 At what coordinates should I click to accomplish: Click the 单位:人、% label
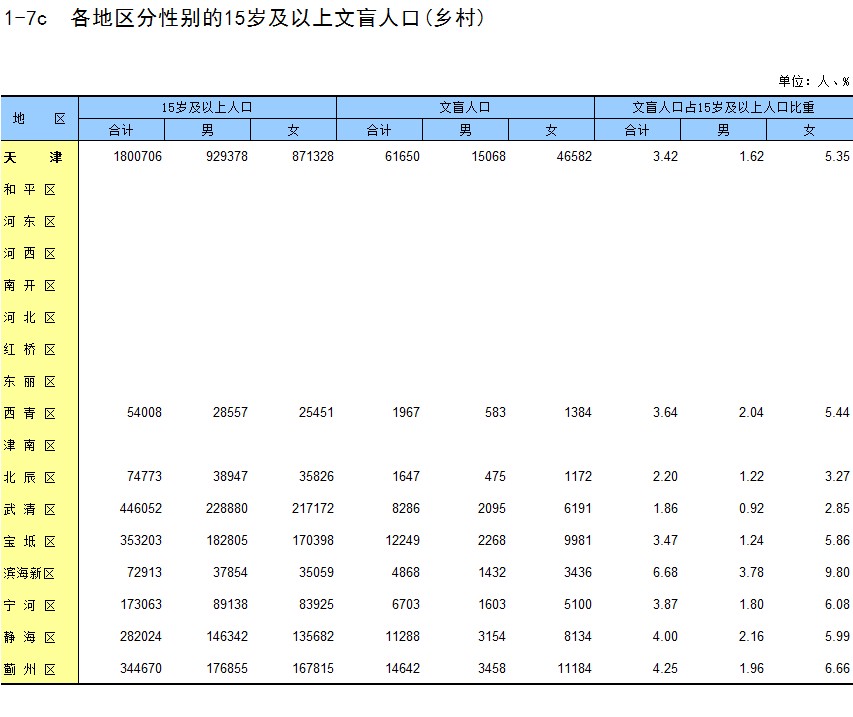[813, 82]
